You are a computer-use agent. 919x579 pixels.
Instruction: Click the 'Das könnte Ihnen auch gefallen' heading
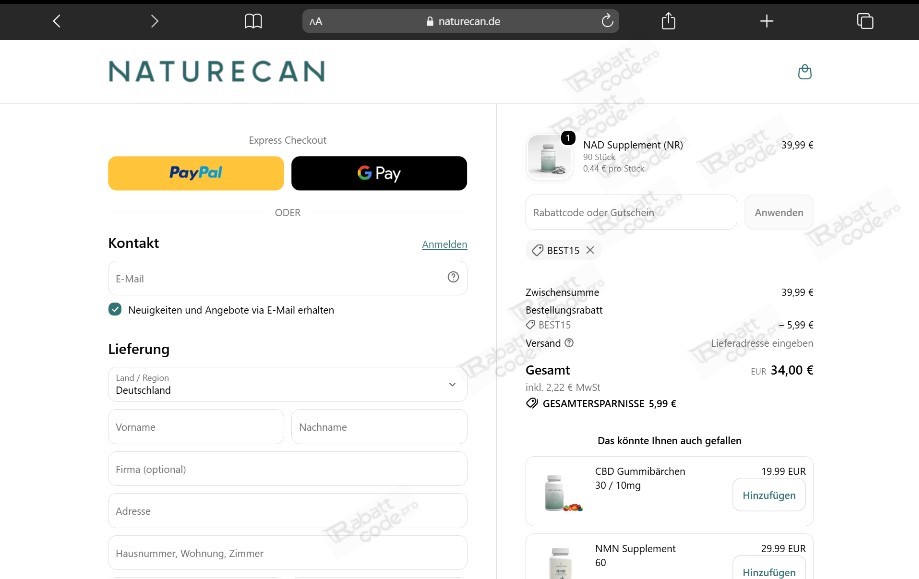669,441
